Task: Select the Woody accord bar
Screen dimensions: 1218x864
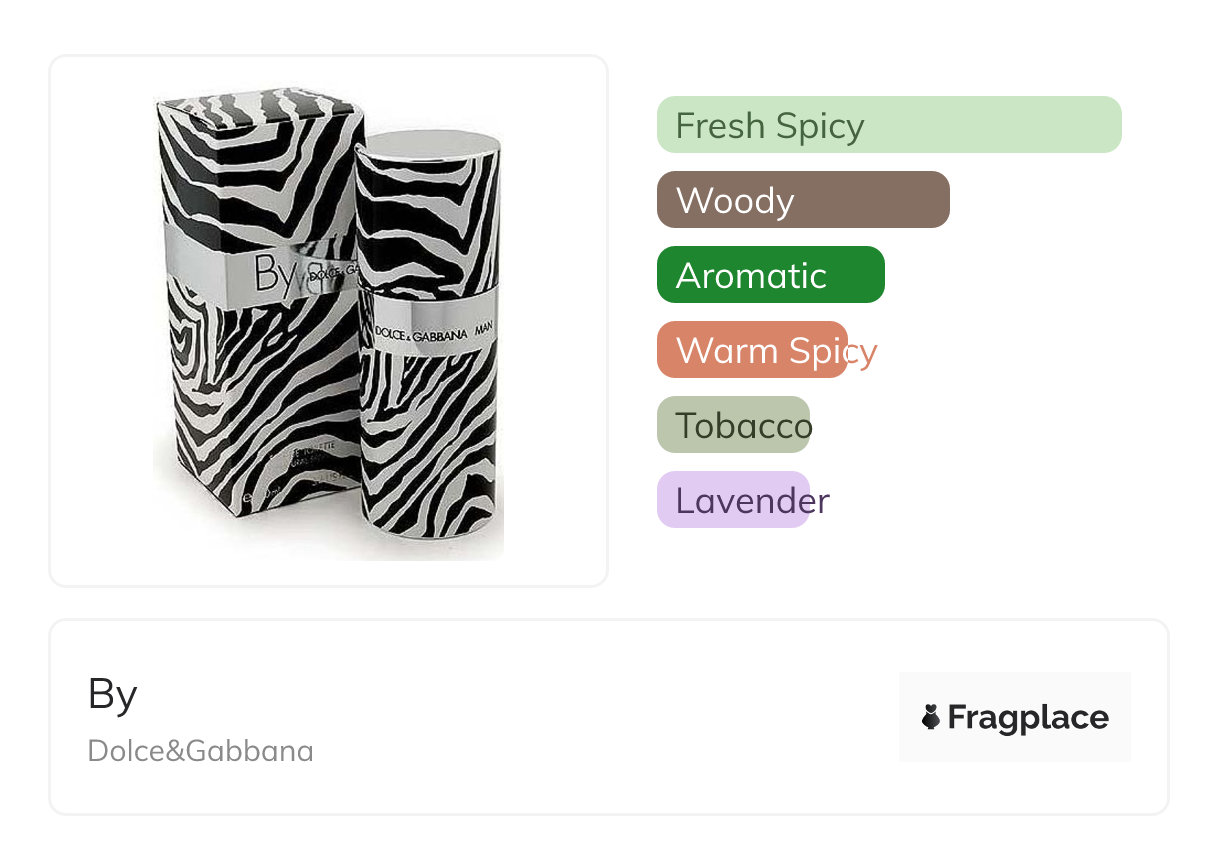Action: pyautogui.click(x=803, y=200)
